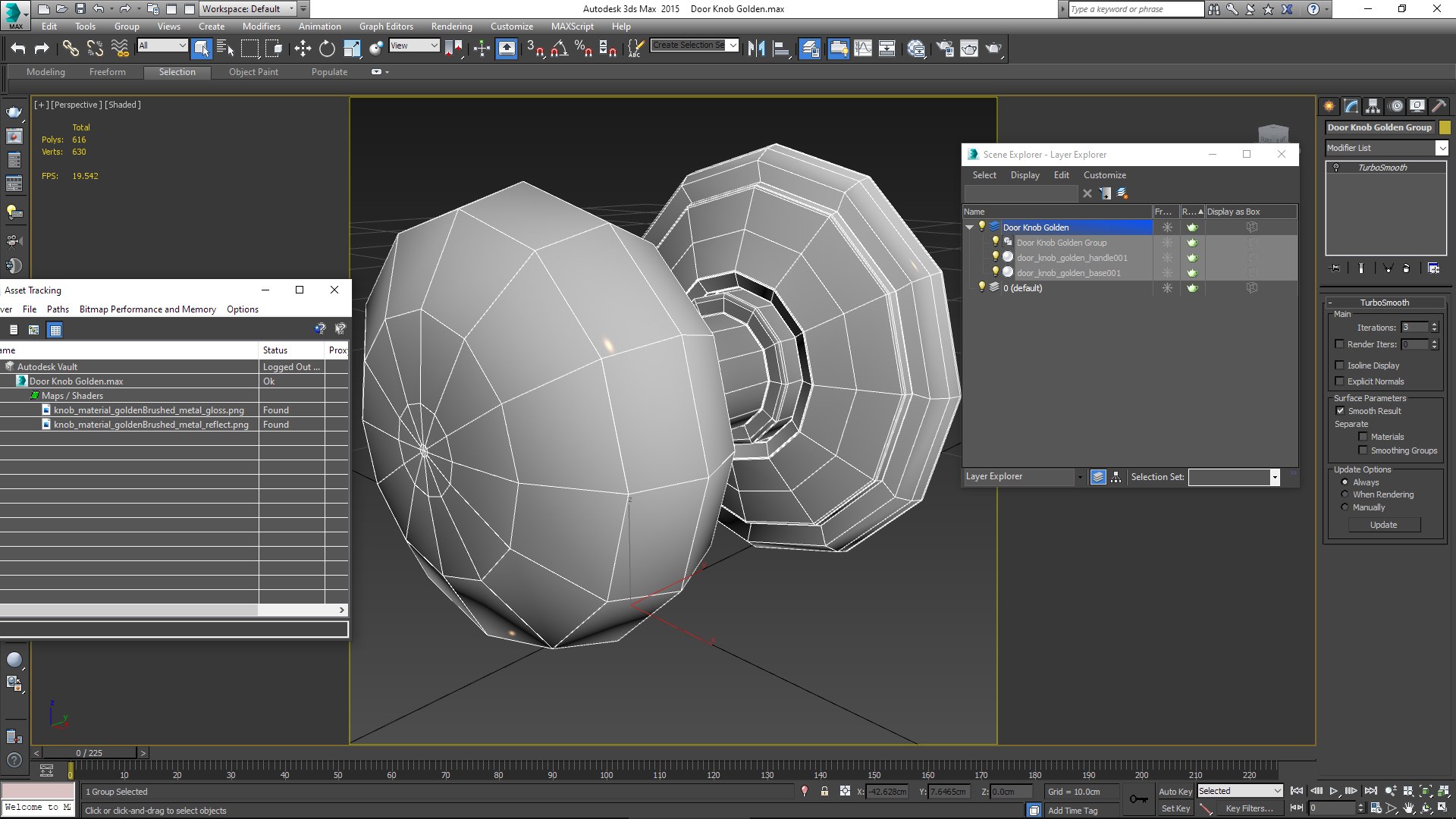This screenshot has height=819, width=1456.
Task: Click the Key Filters button
Action: (x=1249, y=808)
